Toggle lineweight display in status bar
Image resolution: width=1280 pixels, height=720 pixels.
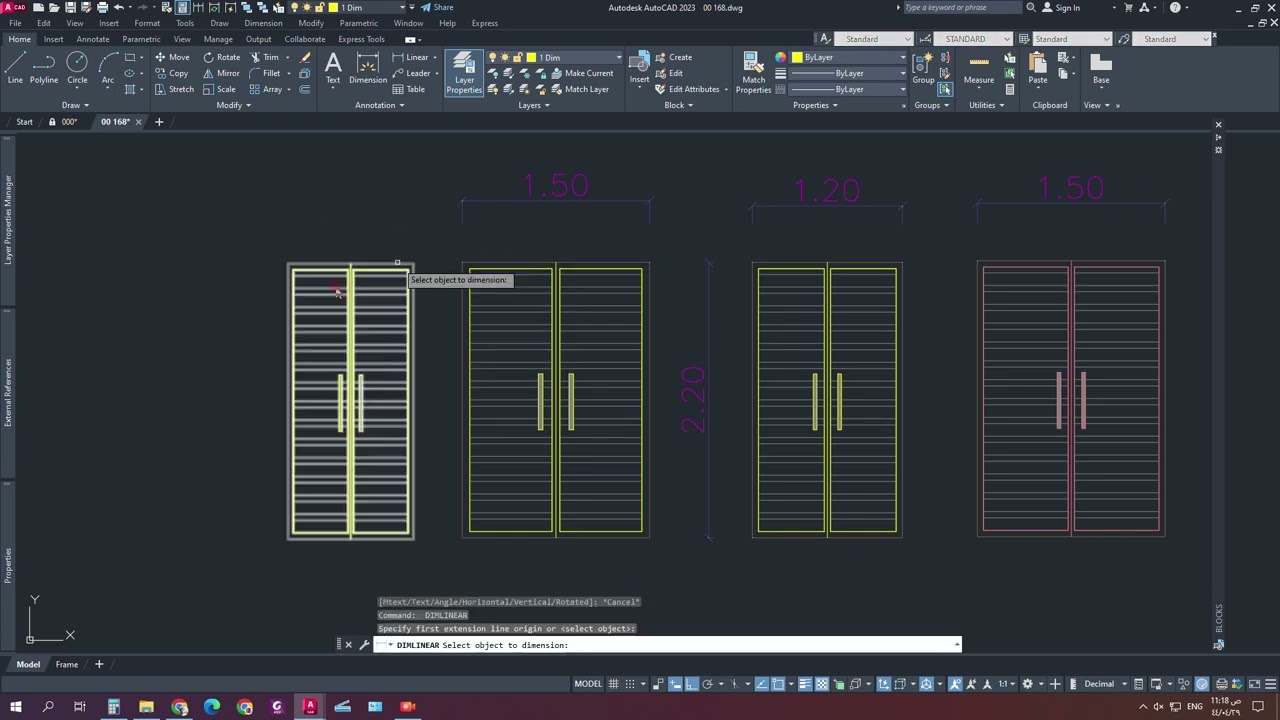pyautogui.click(x=805, y=684)
